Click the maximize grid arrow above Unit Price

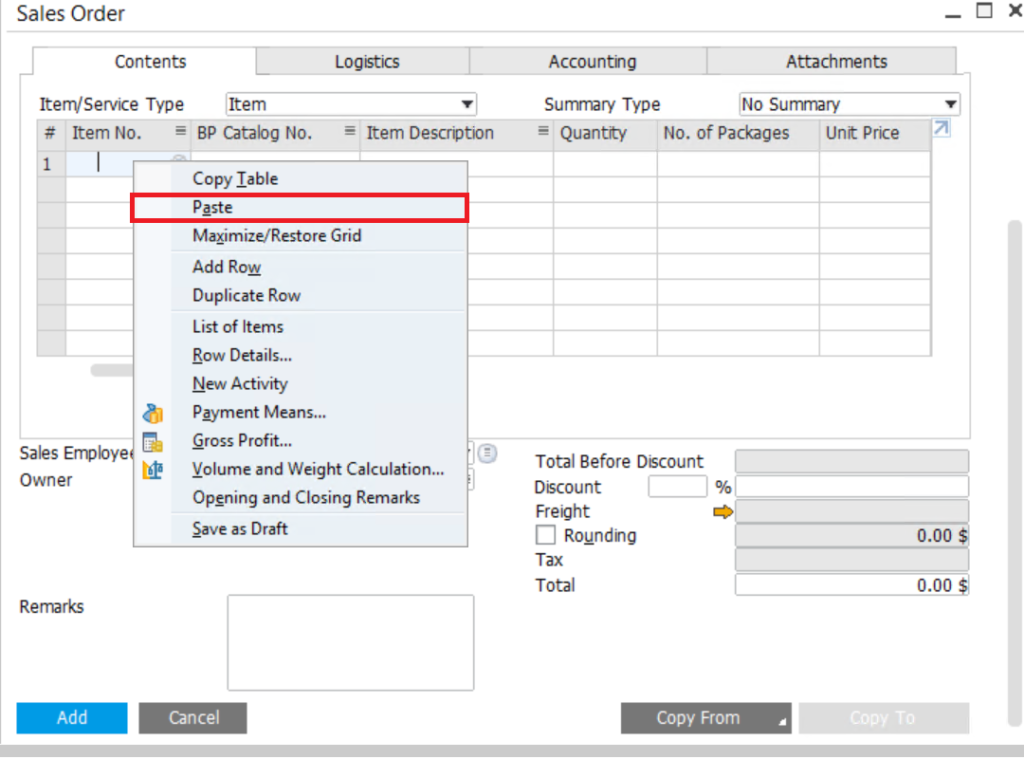[940, 128]
